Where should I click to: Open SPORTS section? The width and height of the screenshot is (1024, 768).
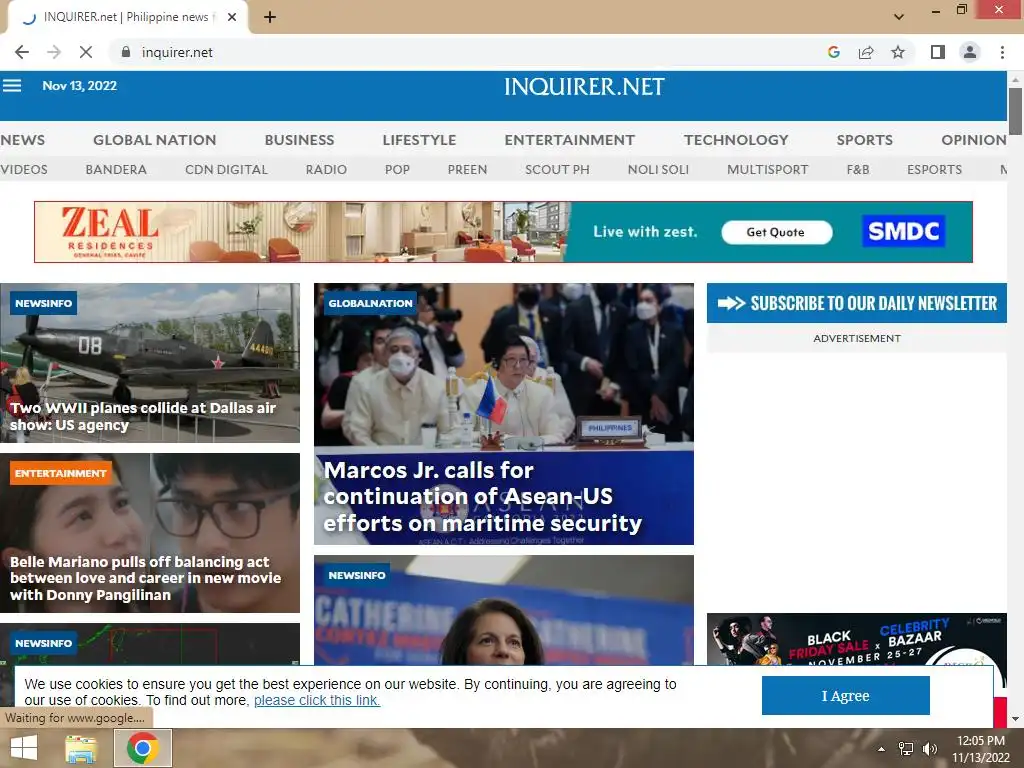tap(865, 140)
